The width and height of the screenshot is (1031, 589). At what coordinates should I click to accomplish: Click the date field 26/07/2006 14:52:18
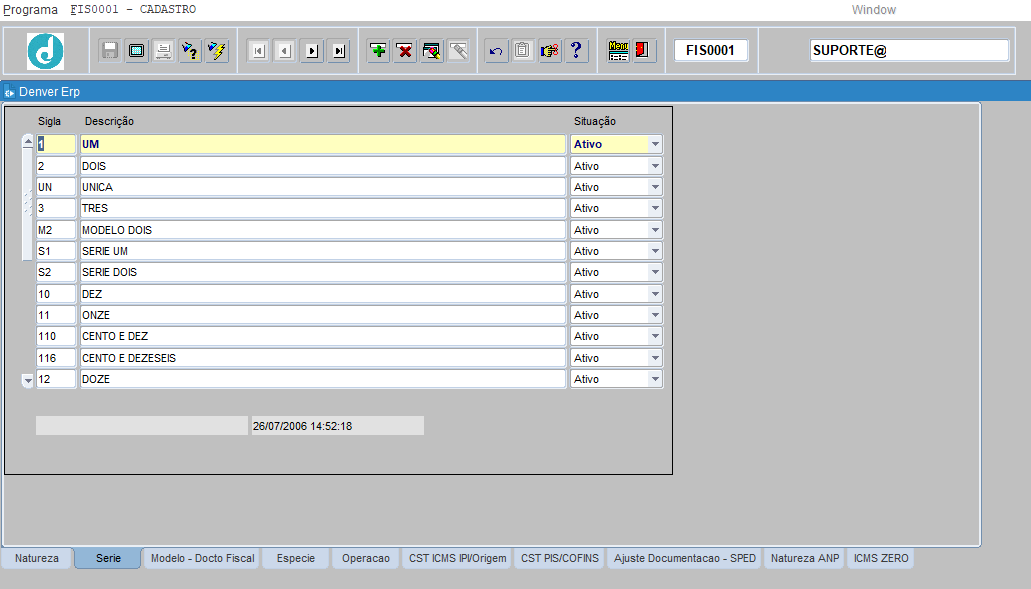pyautogui.click(x=337, y=426)
